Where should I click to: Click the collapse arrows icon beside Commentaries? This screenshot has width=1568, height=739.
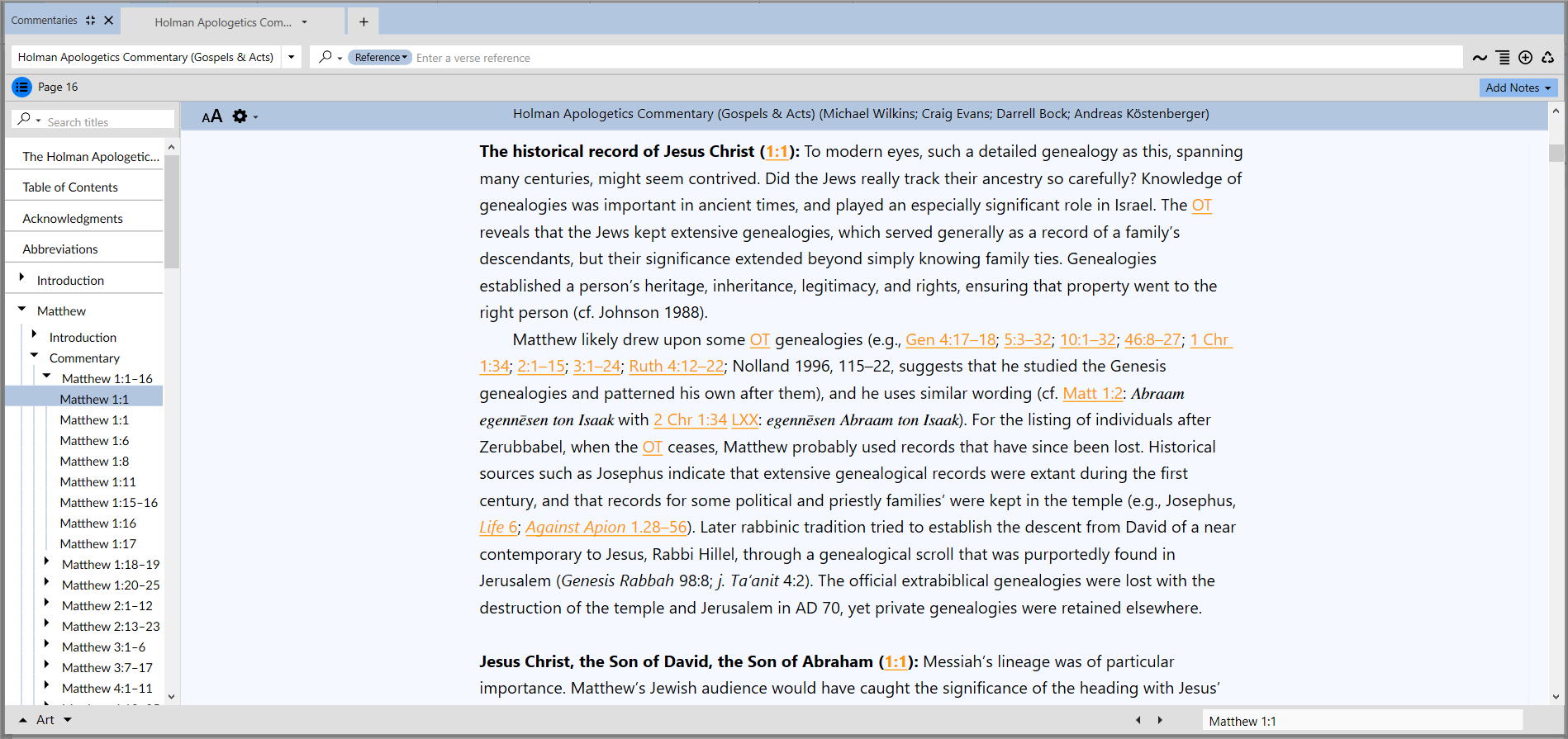coord(90,21)
